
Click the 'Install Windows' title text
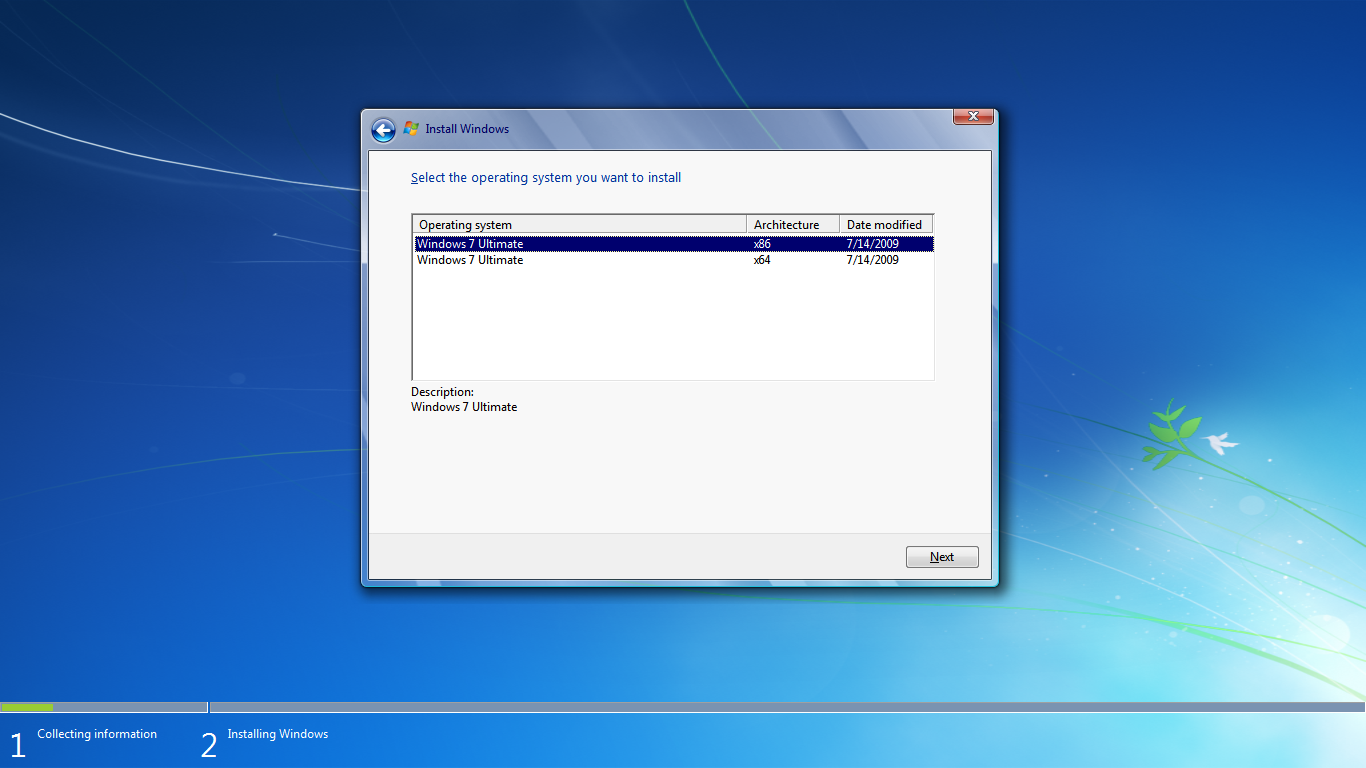point(467,129)
